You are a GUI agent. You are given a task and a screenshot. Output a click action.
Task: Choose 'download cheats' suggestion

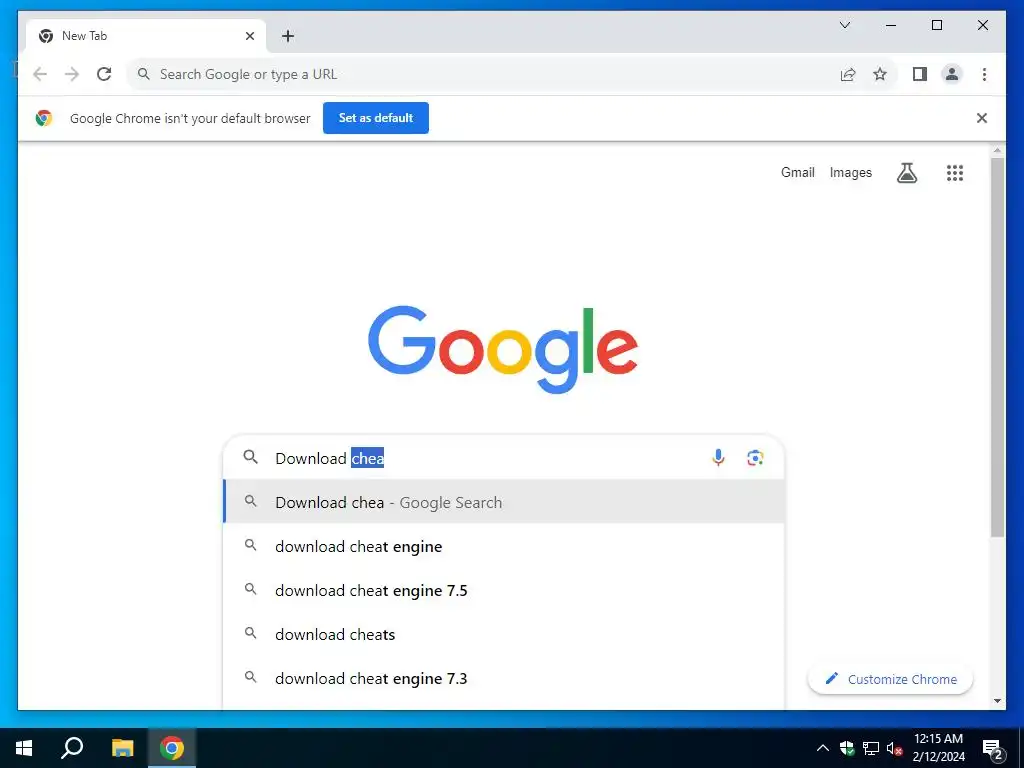(504, 634)
